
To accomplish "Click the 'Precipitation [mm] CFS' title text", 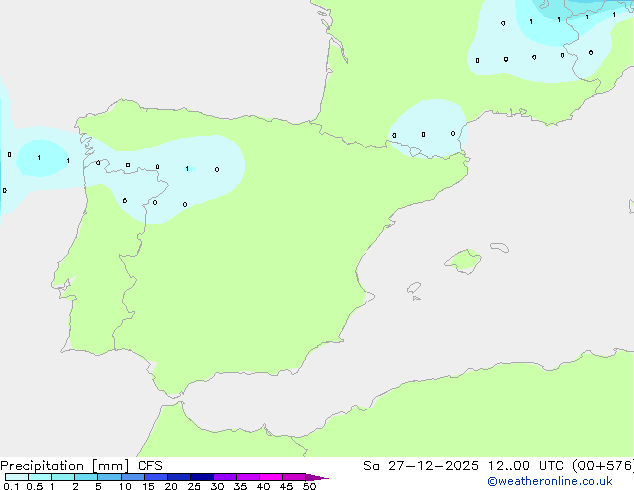I will click(x=81, y=466).
